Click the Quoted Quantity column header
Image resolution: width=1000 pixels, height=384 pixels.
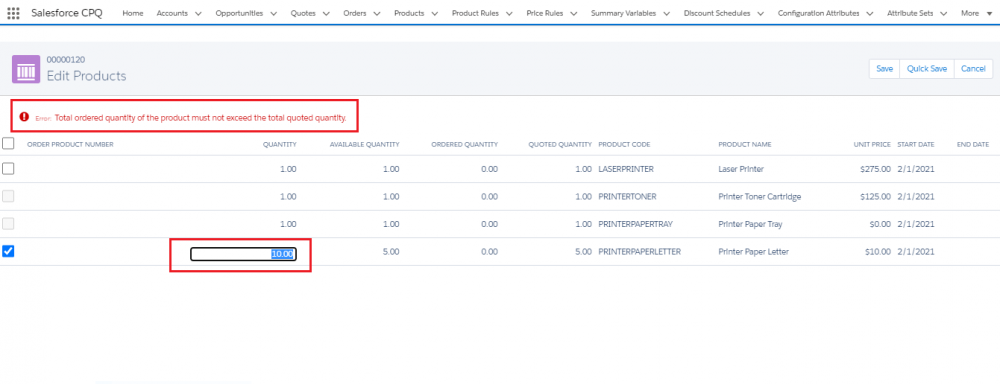[560, 145]
